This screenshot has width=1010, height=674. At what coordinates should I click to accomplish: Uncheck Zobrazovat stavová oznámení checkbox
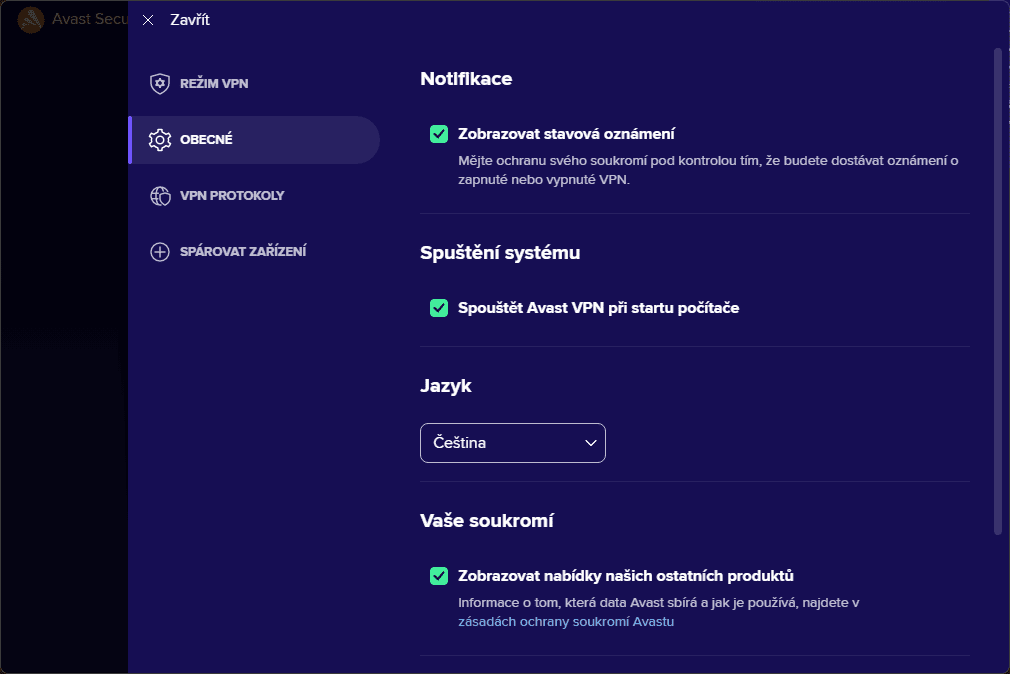click(439, 134)
